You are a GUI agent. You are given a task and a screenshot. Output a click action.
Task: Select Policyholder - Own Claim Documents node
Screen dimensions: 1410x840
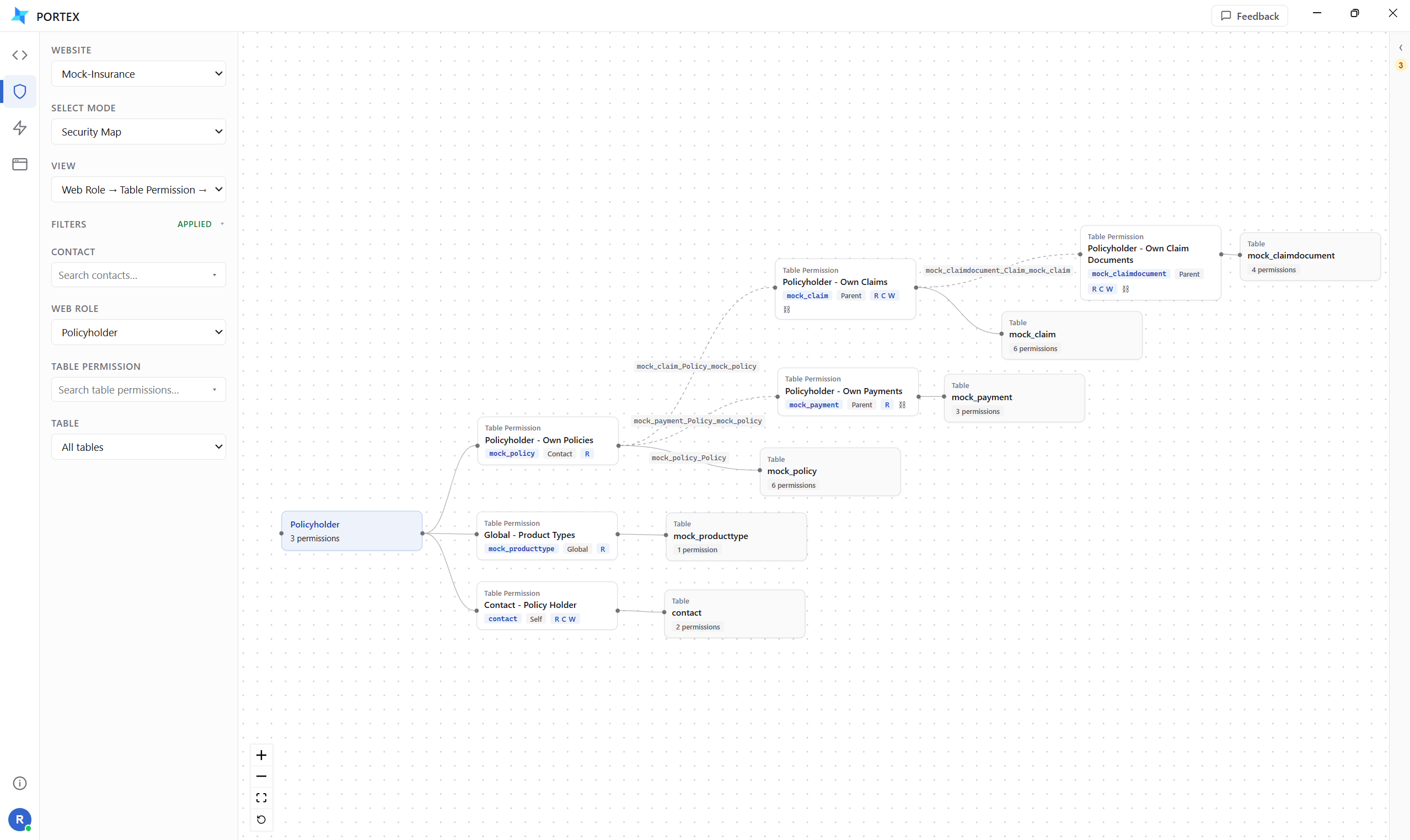pyautogui.click(x=1151, y=263)
